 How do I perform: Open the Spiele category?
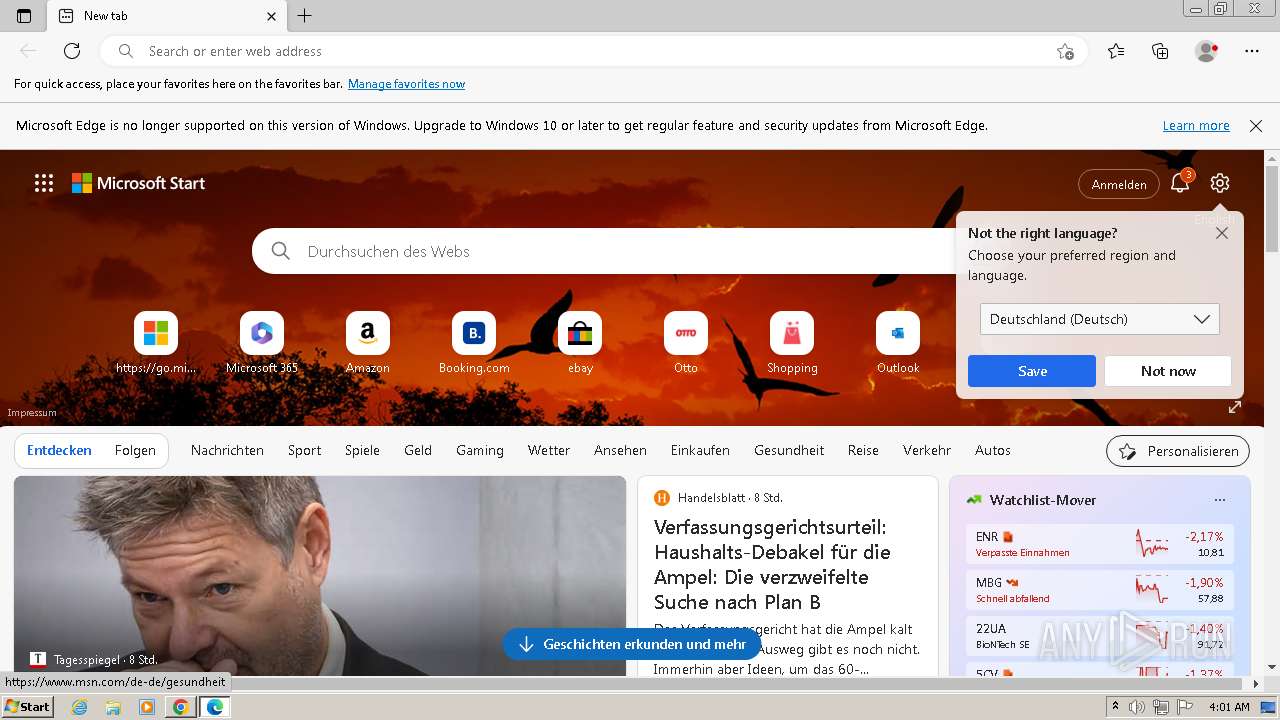click(x=362, y=450)
